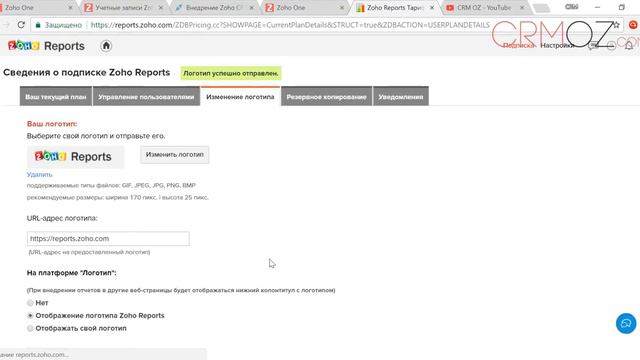Switch to the Внедрение Zoho browser tab
The image size is (640, 360).
[x=214, y=8]
